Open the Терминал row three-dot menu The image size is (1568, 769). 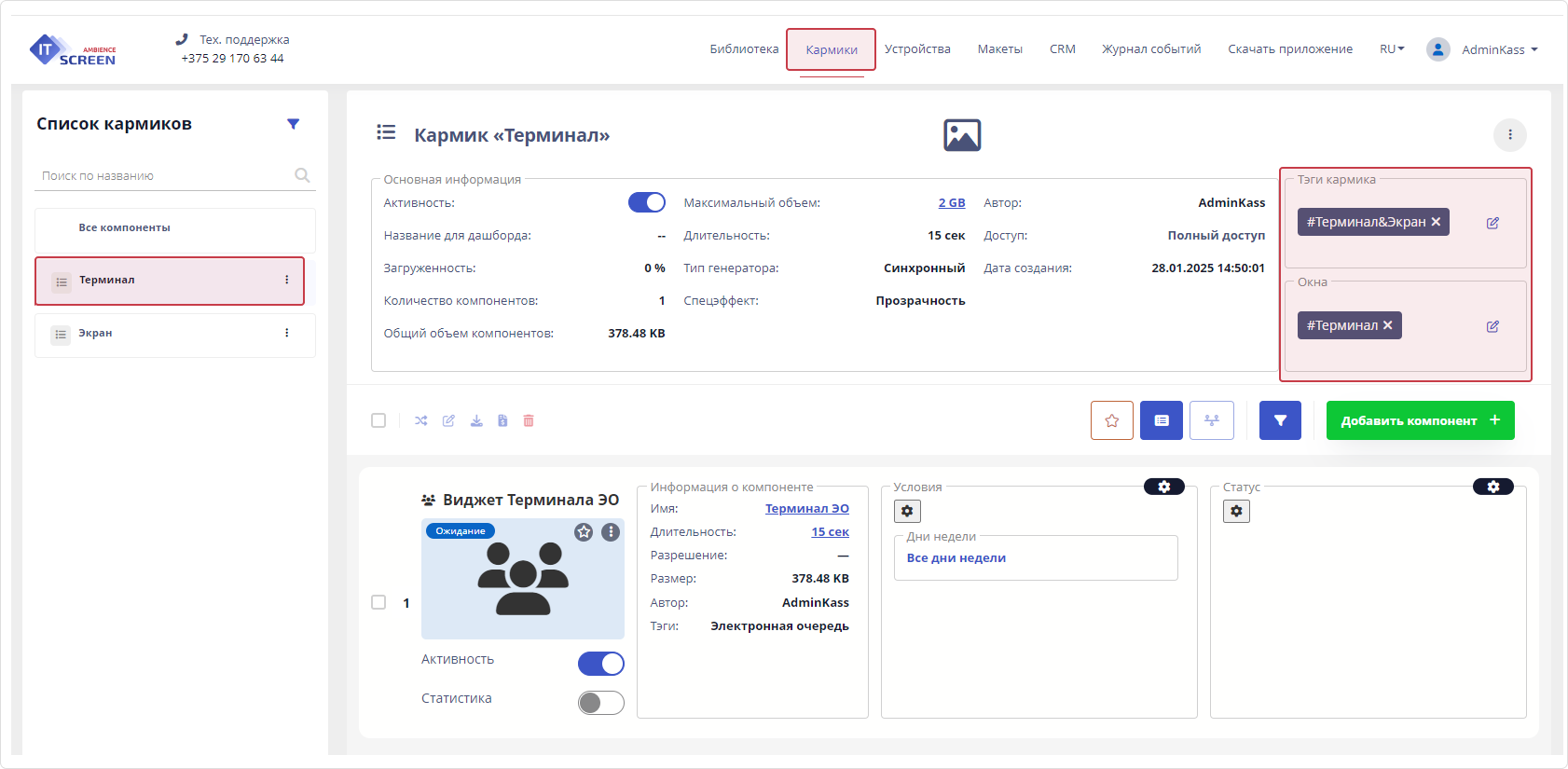click(x=287, y=280)
